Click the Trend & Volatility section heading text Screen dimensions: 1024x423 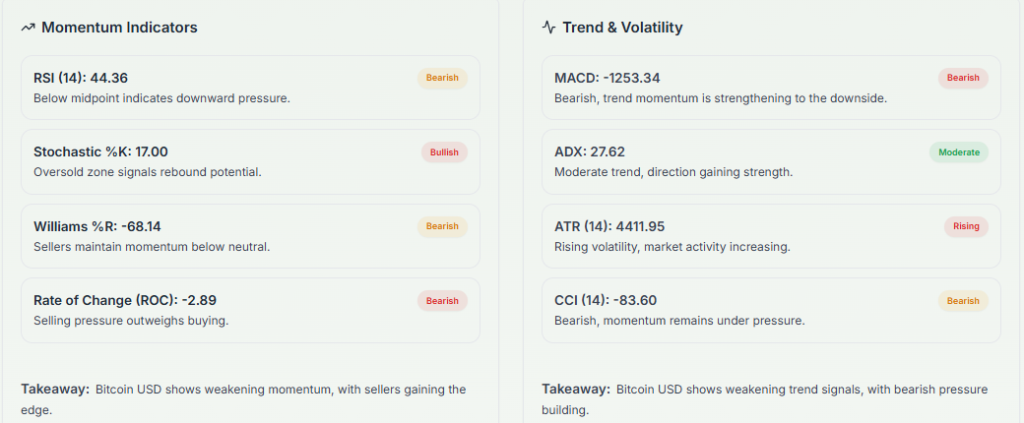click(623, 28)
